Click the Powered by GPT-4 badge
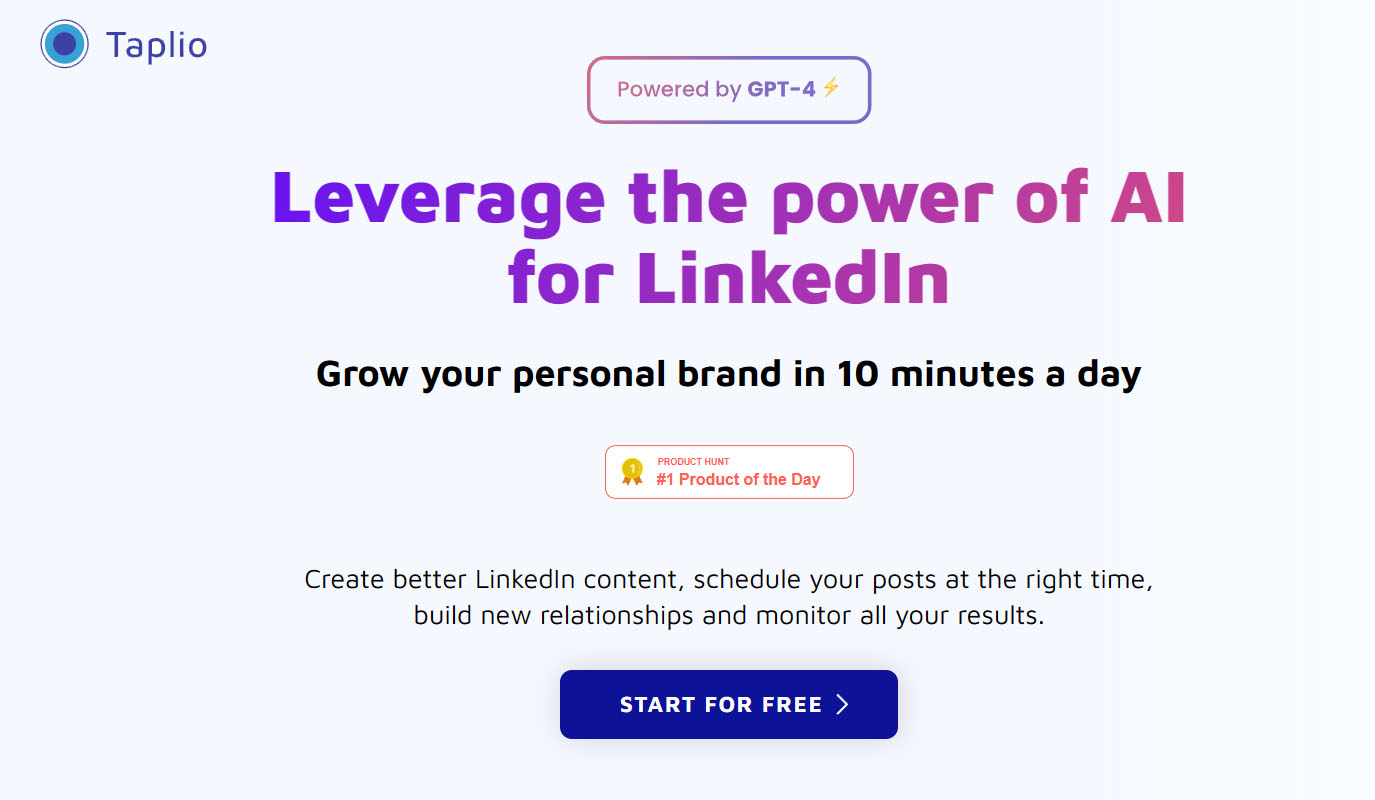 [x=729, y=90]
